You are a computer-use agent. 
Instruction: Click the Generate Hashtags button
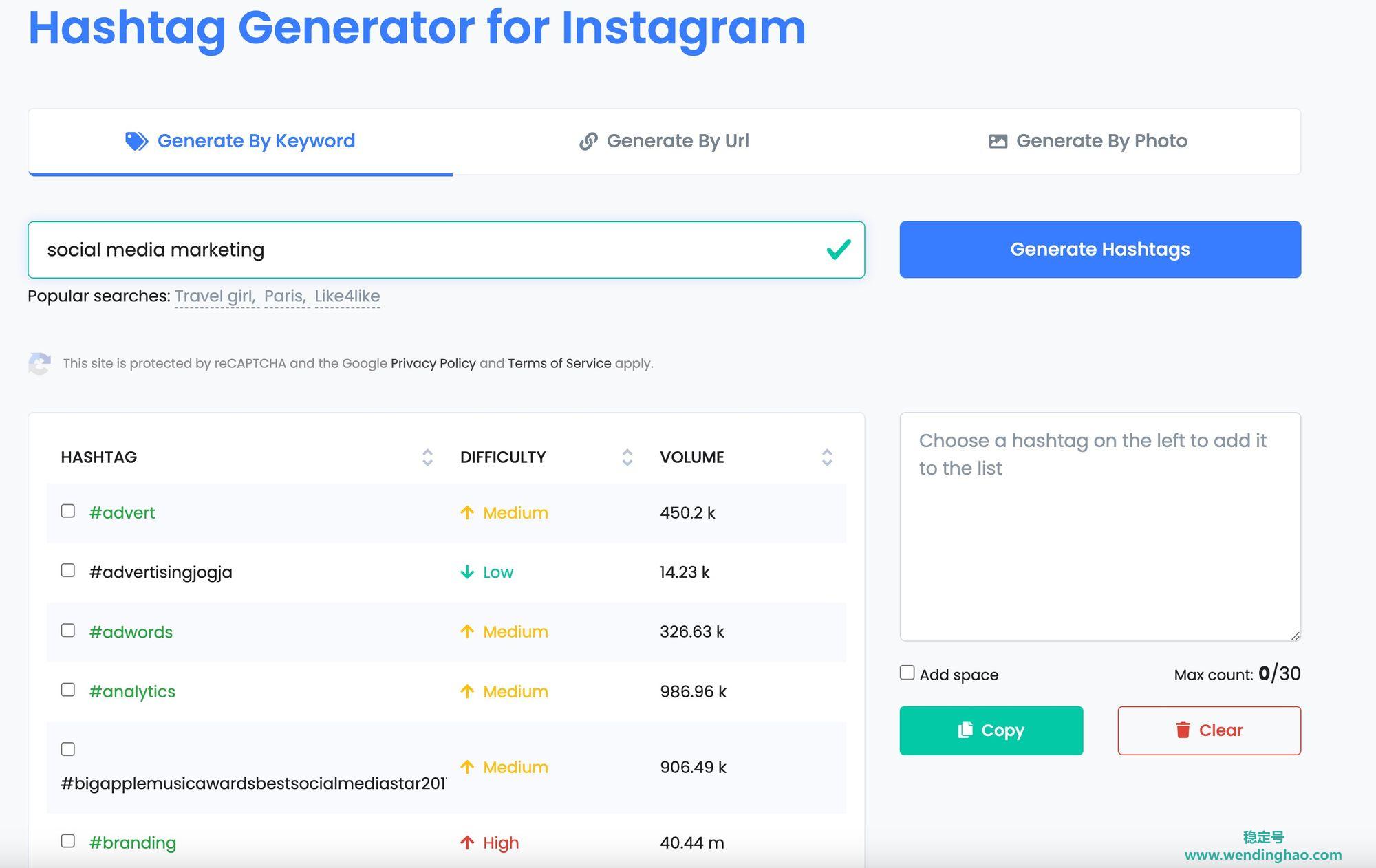point(1100,250)
